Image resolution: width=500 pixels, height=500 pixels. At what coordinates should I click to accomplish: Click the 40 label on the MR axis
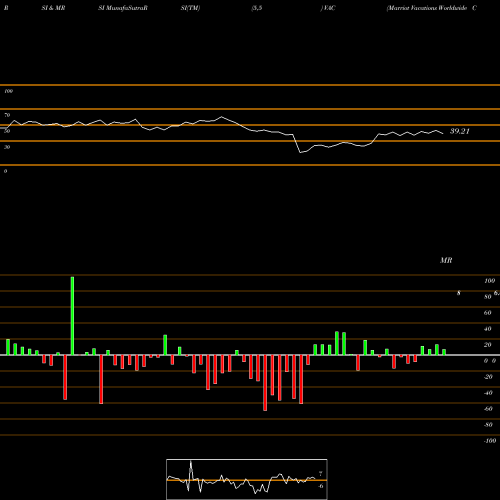click(x=488, y=329)
